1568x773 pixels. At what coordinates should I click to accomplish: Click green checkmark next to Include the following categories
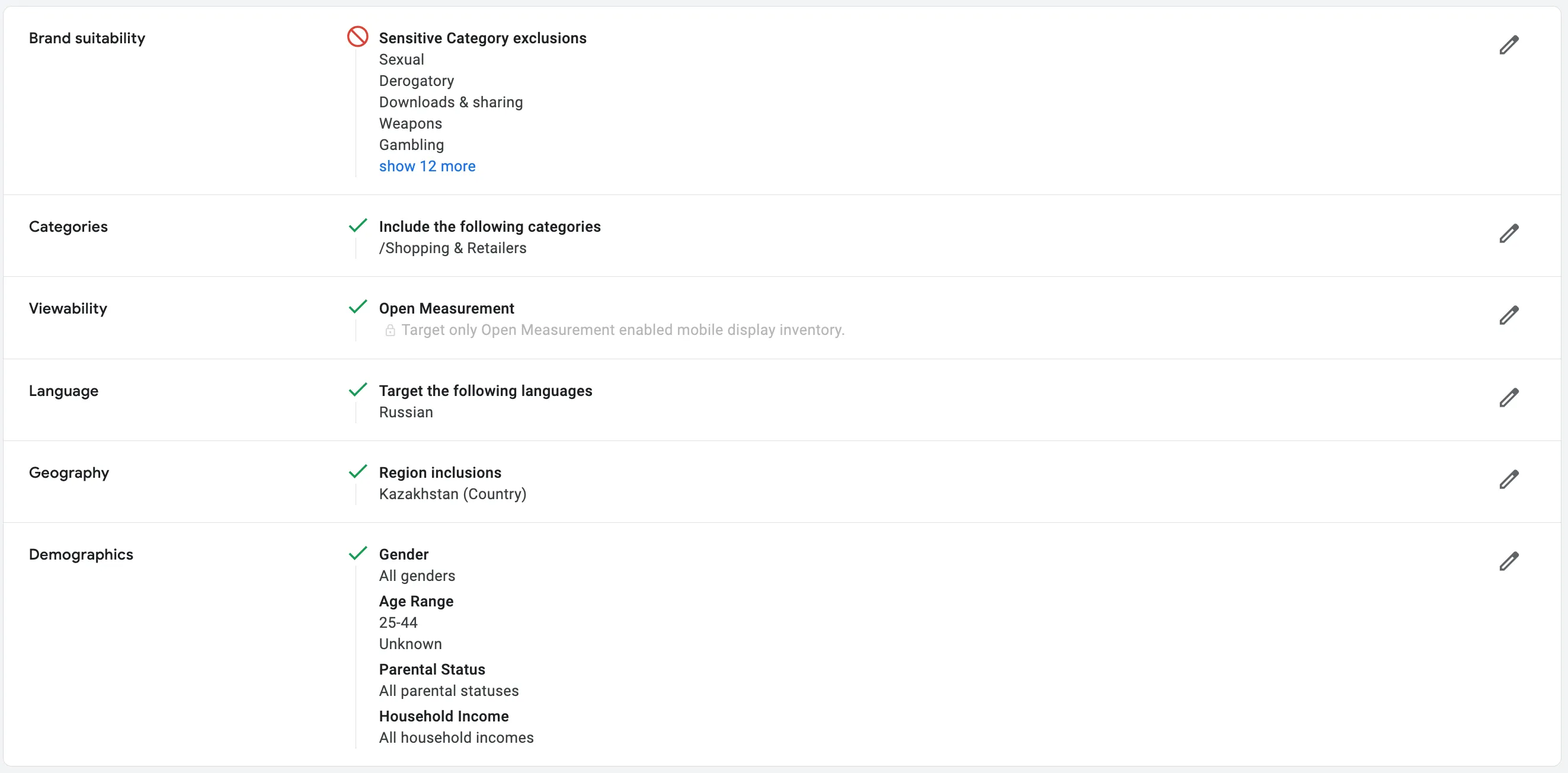click(358, 225)
